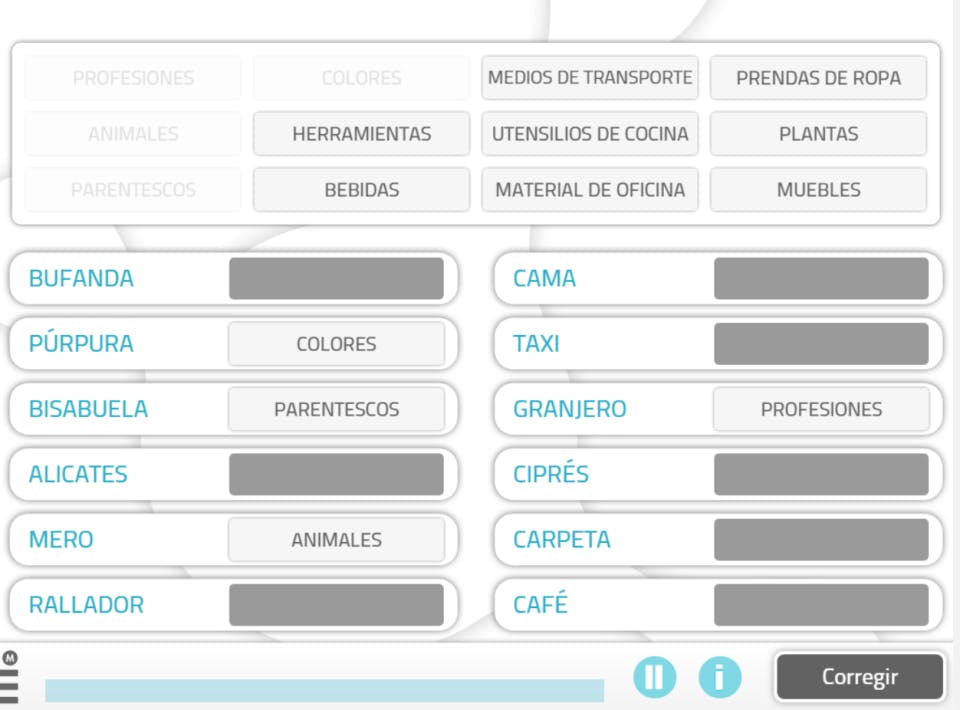Select the empty slot next to CIPRÉS
The width and height of the screenshot is (960, 710).
821,474
